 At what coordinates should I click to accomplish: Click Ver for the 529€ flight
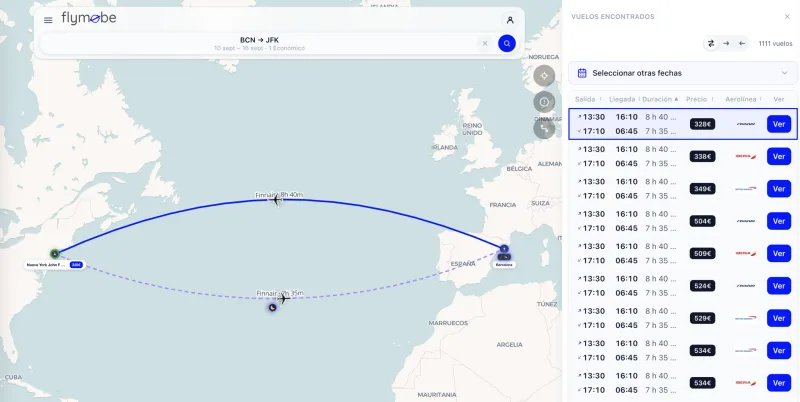tap(779, 318)
